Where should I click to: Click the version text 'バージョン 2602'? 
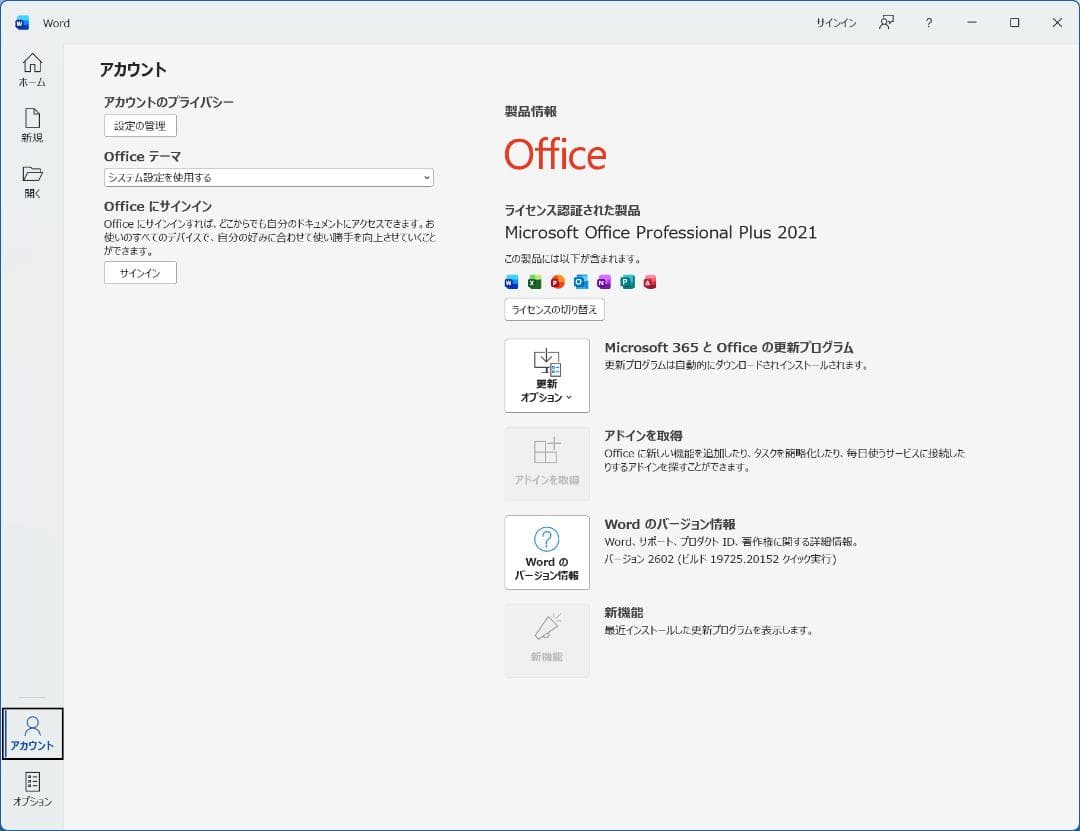638,559
